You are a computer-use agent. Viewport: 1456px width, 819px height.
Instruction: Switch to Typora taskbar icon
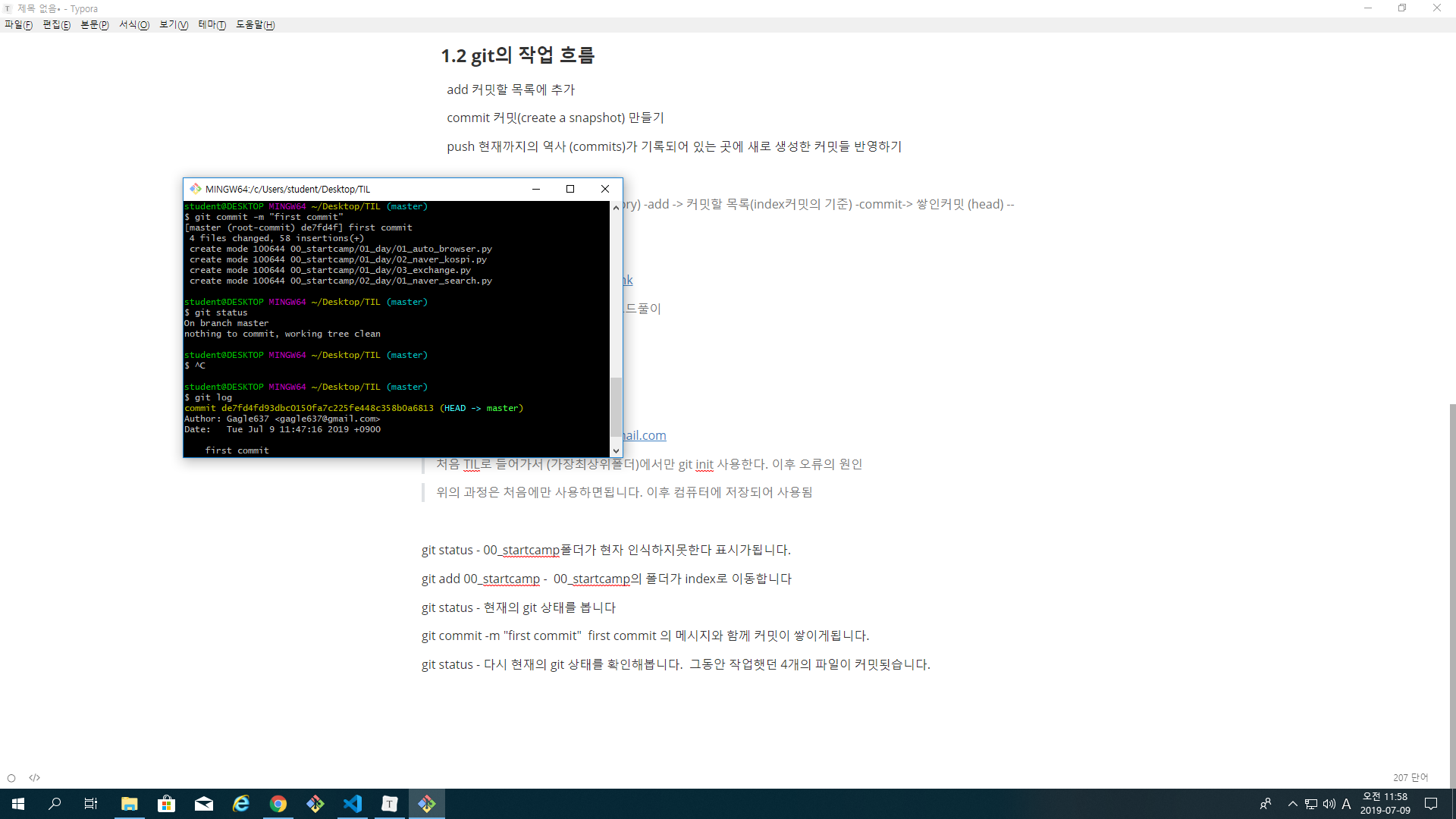point(390,804)
